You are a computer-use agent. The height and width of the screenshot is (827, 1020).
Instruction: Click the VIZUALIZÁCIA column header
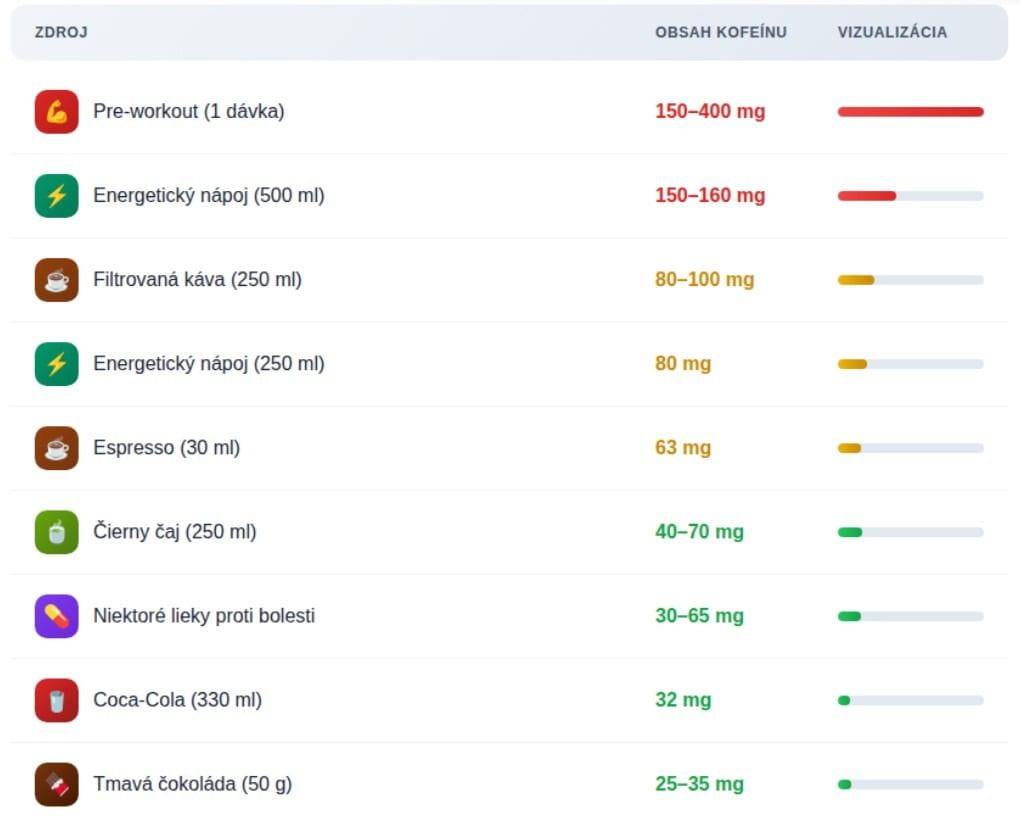point(892,32)
